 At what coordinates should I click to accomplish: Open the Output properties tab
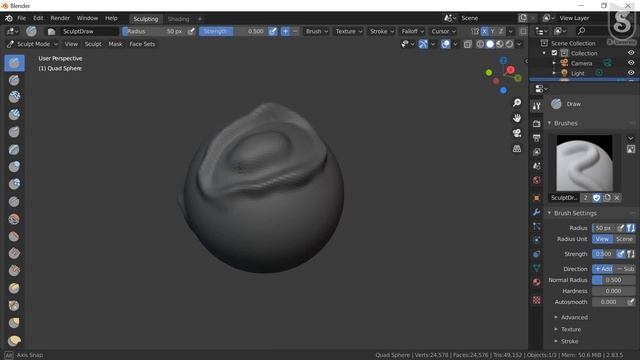pos(537,138)
